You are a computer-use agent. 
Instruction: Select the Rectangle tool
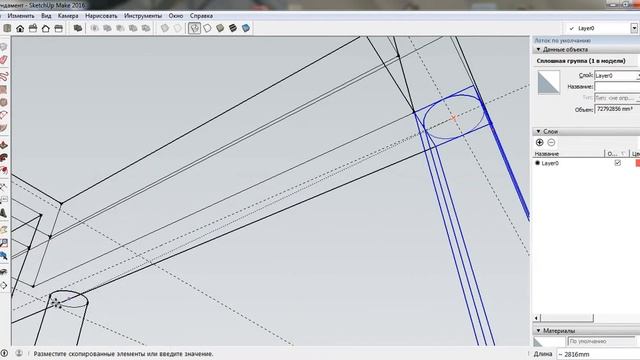click(x=4, y=89)
